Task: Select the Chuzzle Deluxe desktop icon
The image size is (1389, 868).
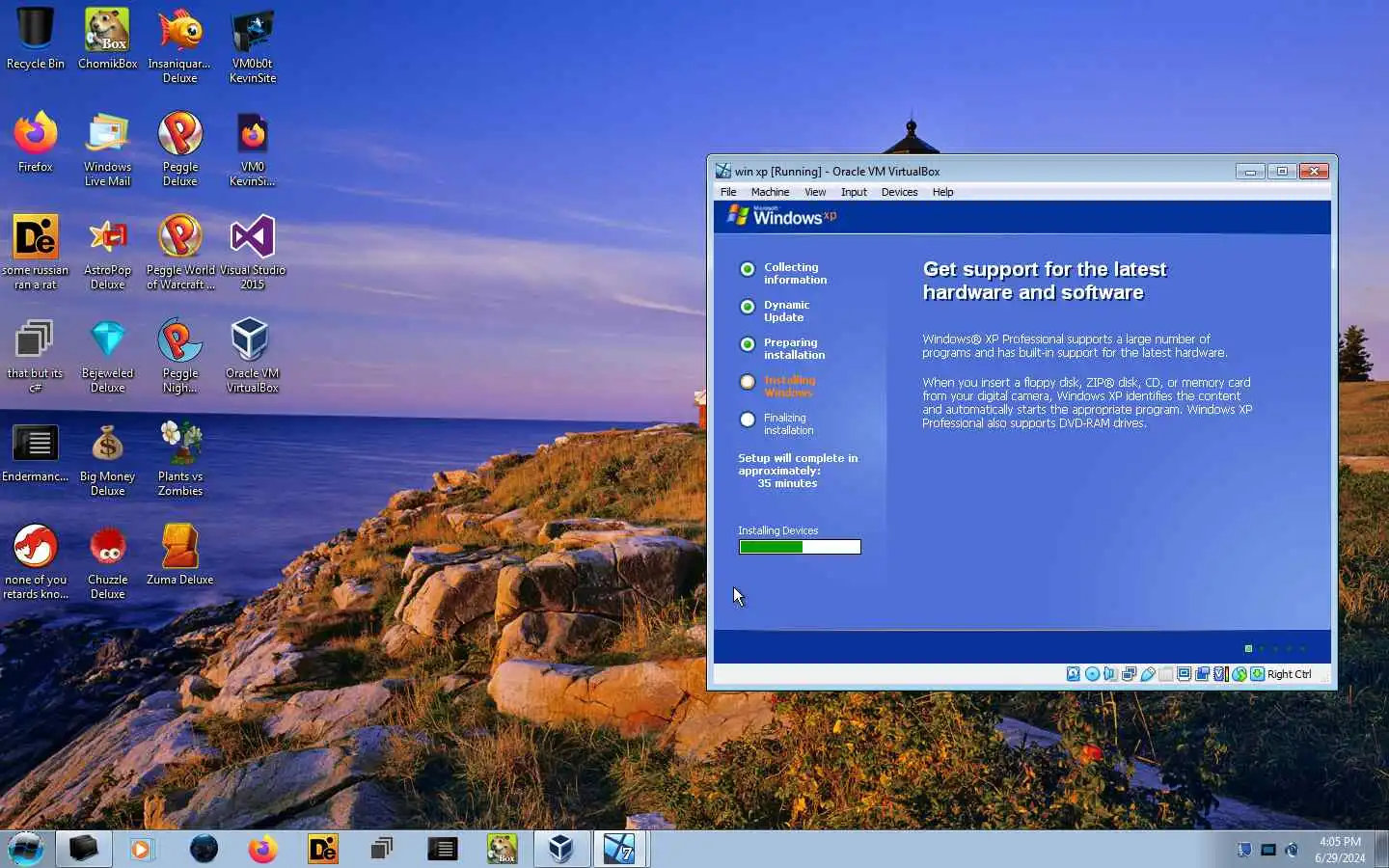Action: [x=108, y=561]
